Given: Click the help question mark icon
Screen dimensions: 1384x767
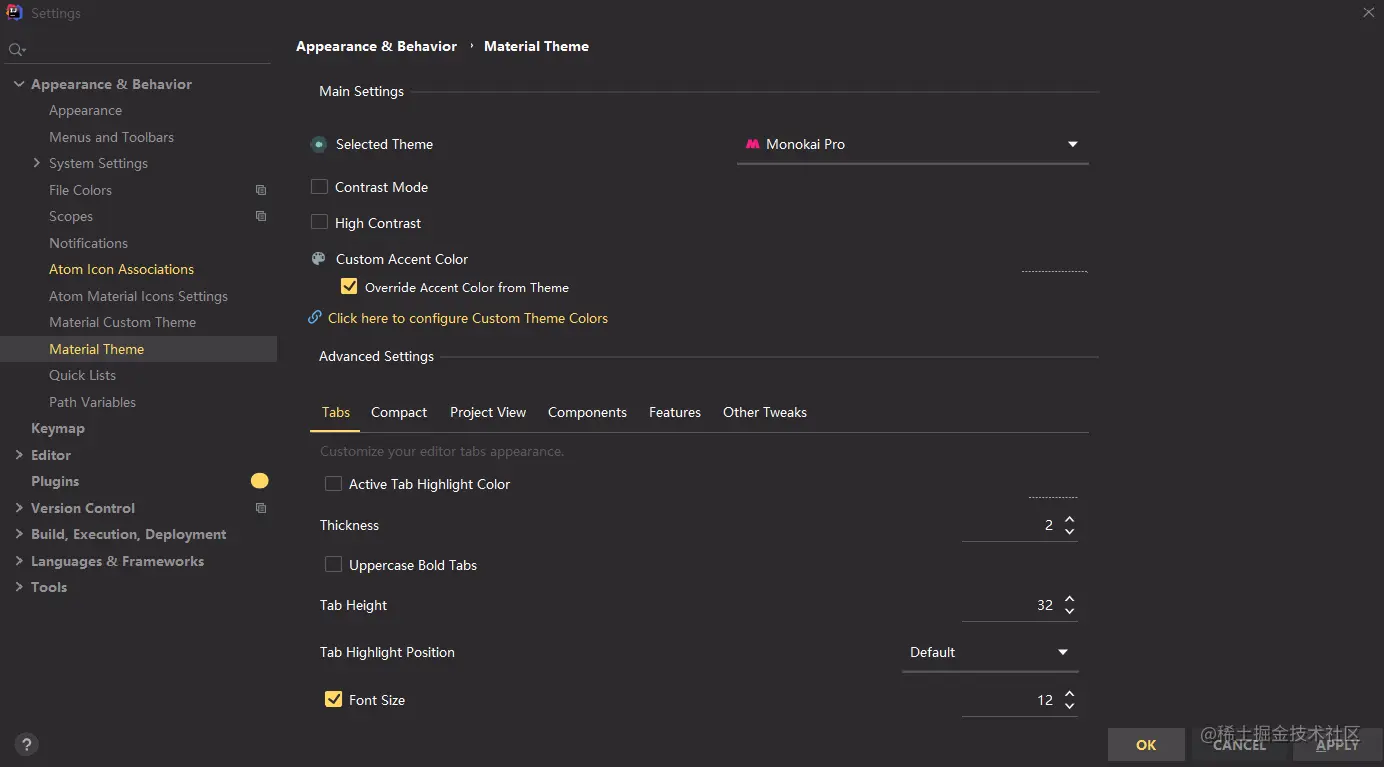Looking at the screenshot, I should point(27,744).
